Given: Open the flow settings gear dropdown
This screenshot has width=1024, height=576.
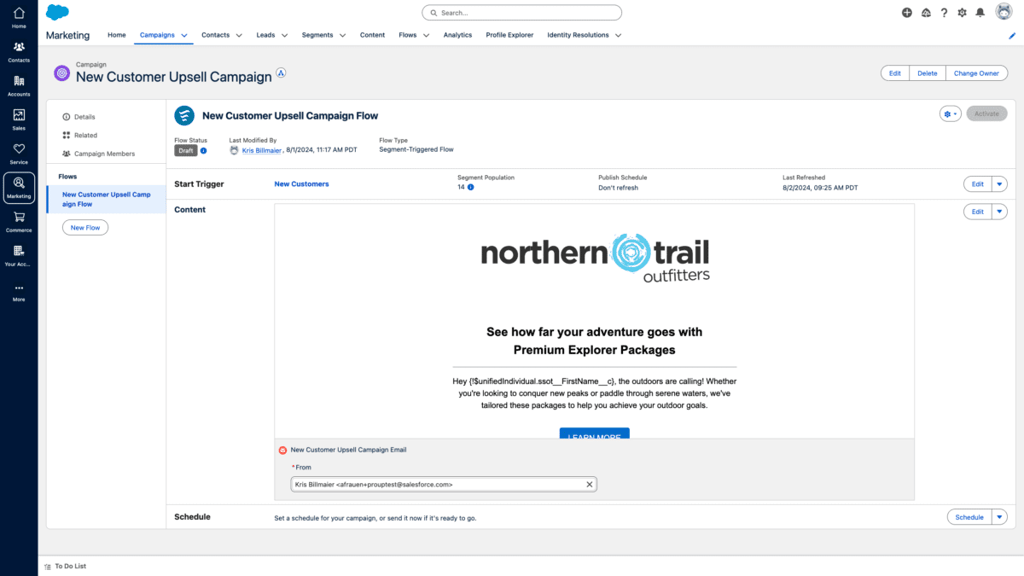Looking at the screenshot, I should tap(950, 114).
